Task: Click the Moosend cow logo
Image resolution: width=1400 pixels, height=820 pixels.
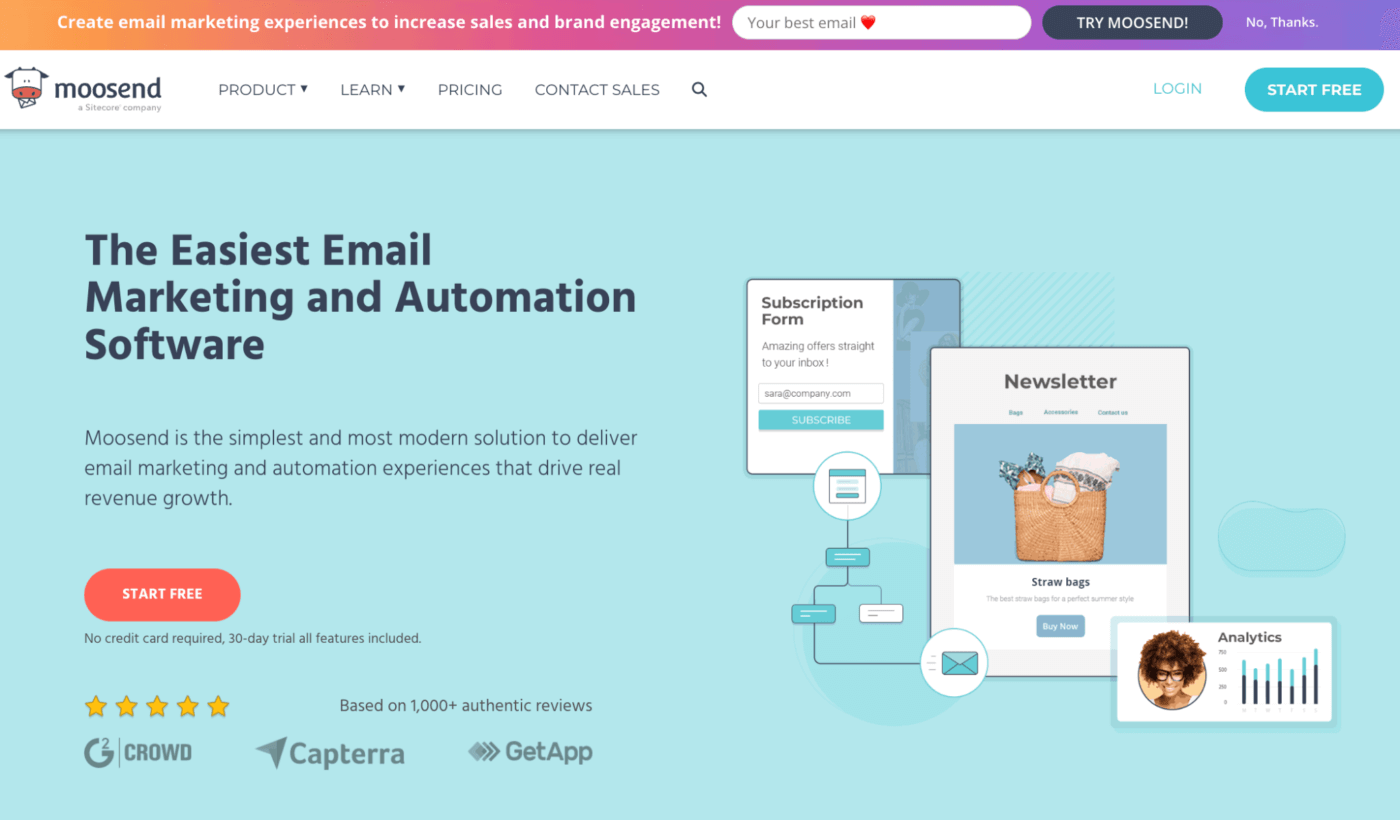Action: coord(26,89)
